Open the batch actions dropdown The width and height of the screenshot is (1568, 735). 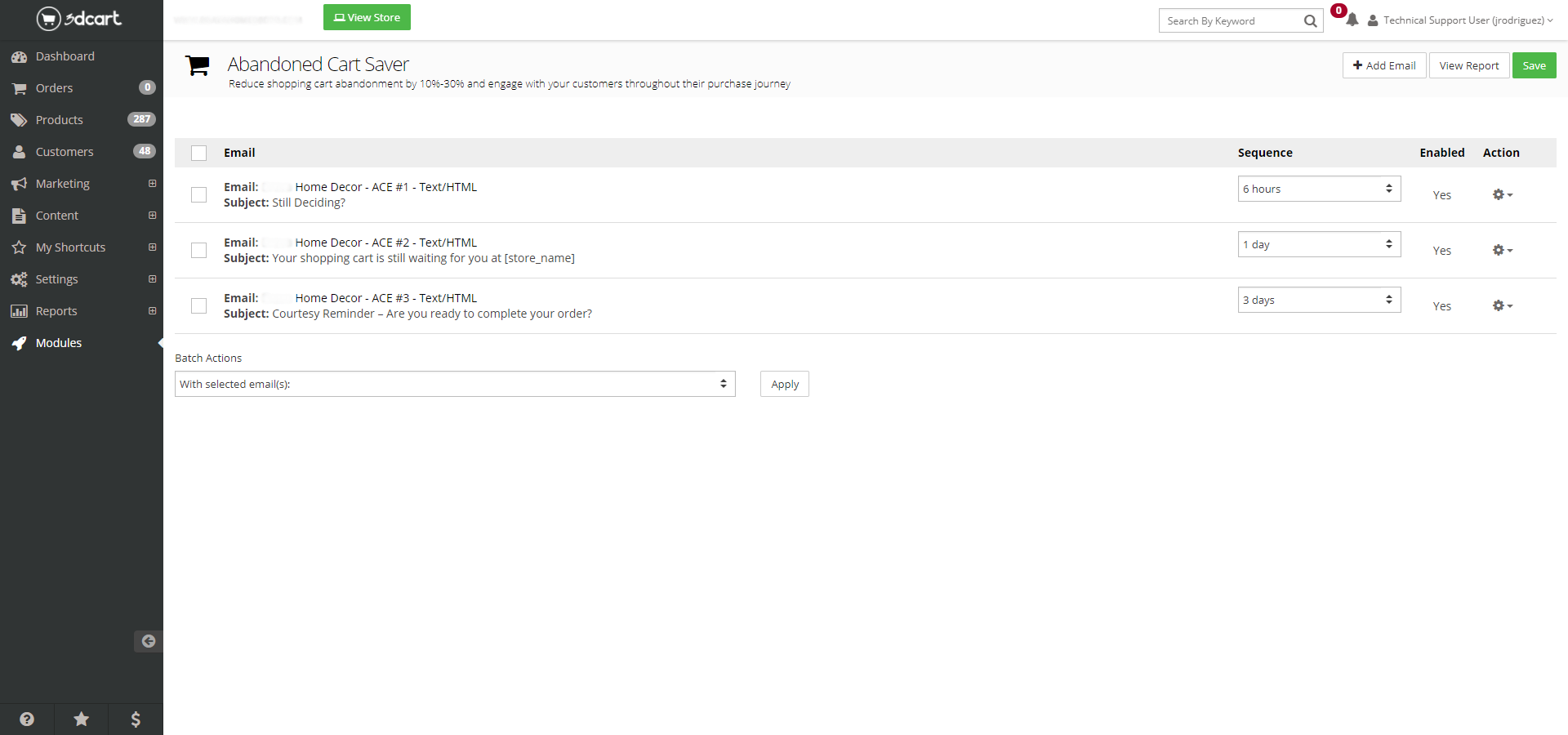pos(454,384)
